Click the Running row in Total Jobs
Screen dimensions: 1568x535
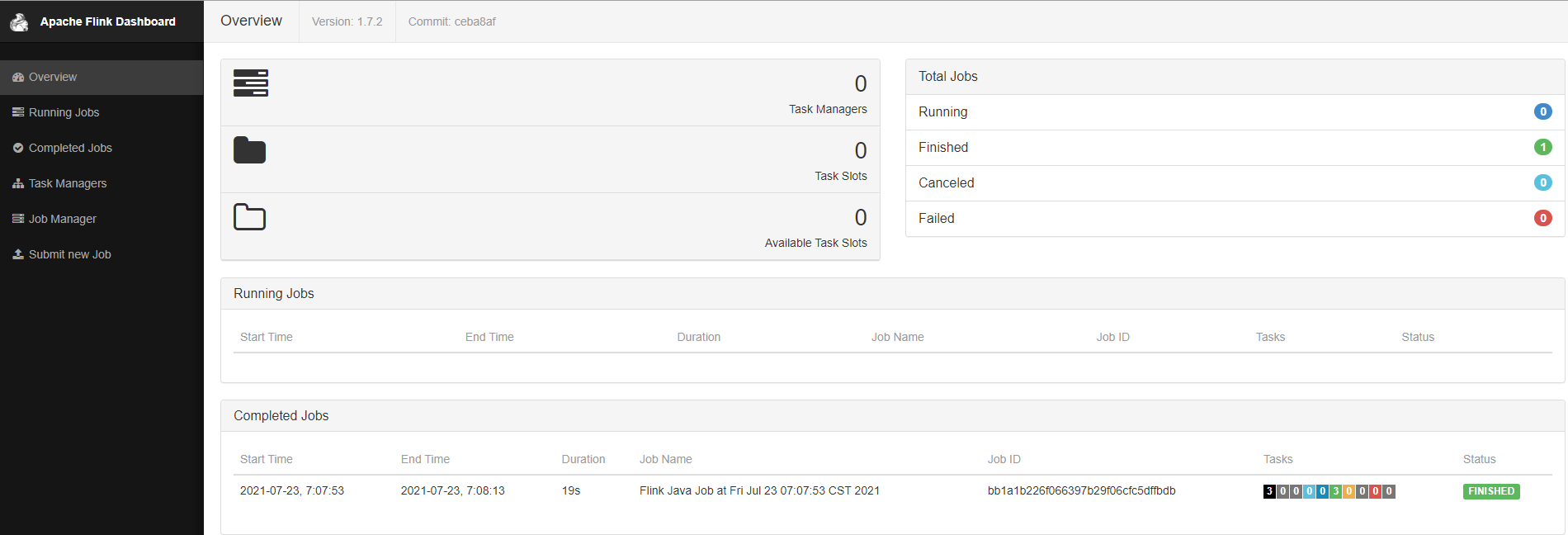click(1235, 112)
